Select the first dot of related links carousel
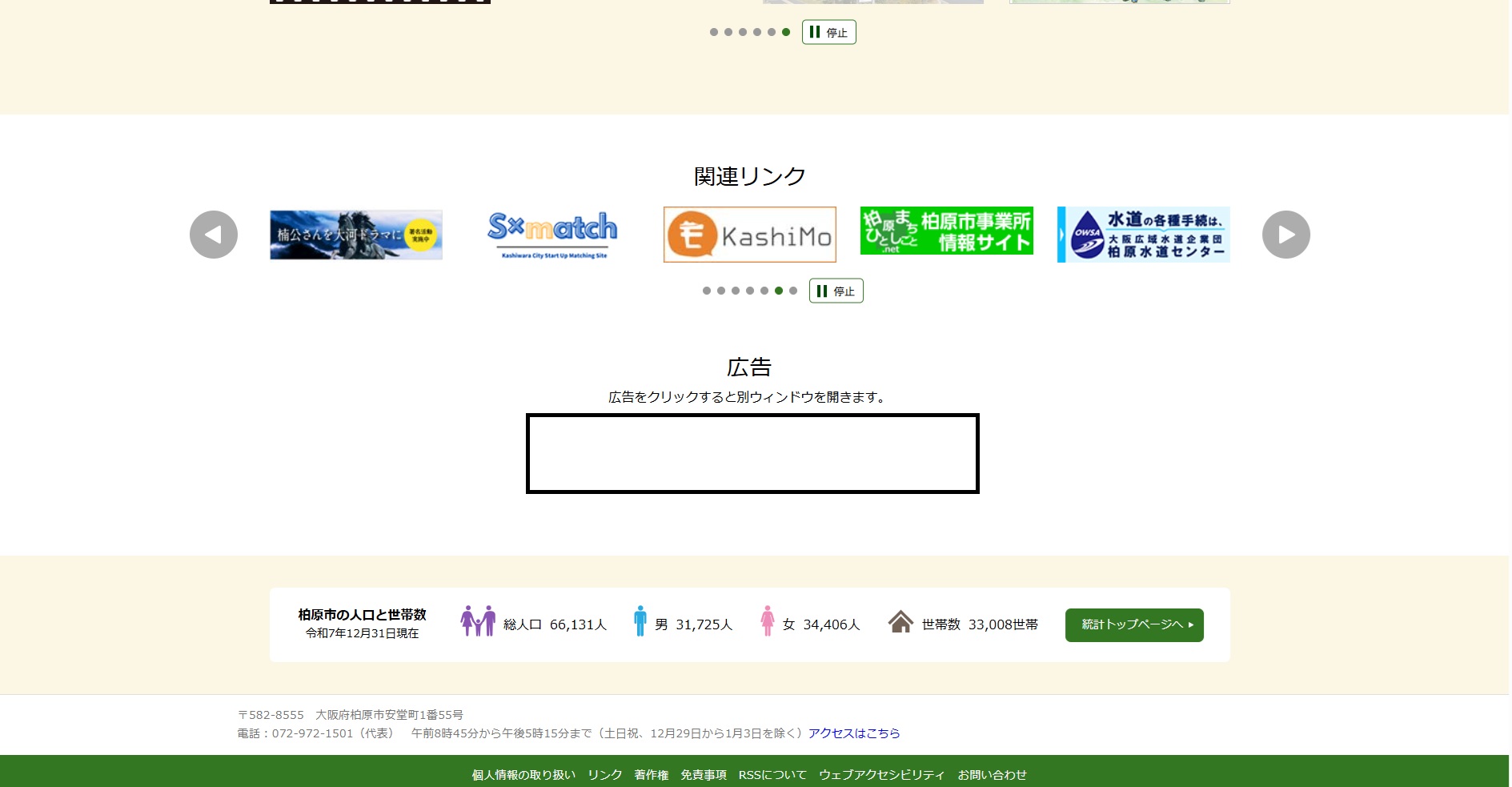This screenshot has height=787, width=1512. 707,291
